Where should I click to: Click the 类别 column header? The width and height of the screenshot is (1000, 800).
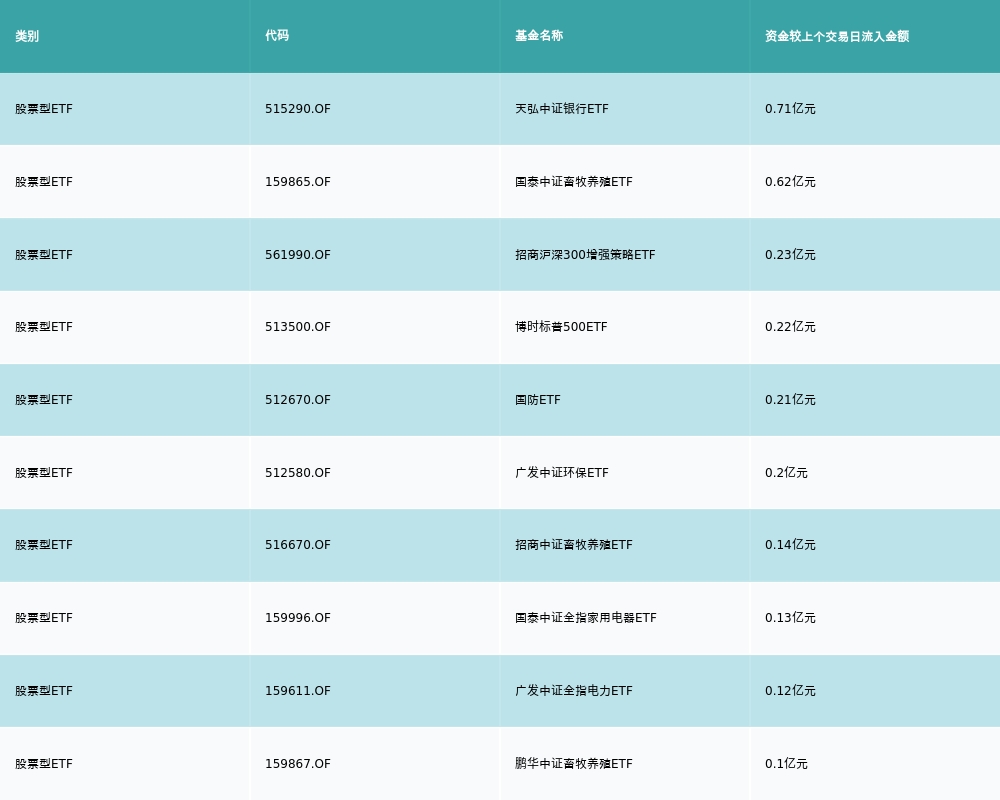27,36
